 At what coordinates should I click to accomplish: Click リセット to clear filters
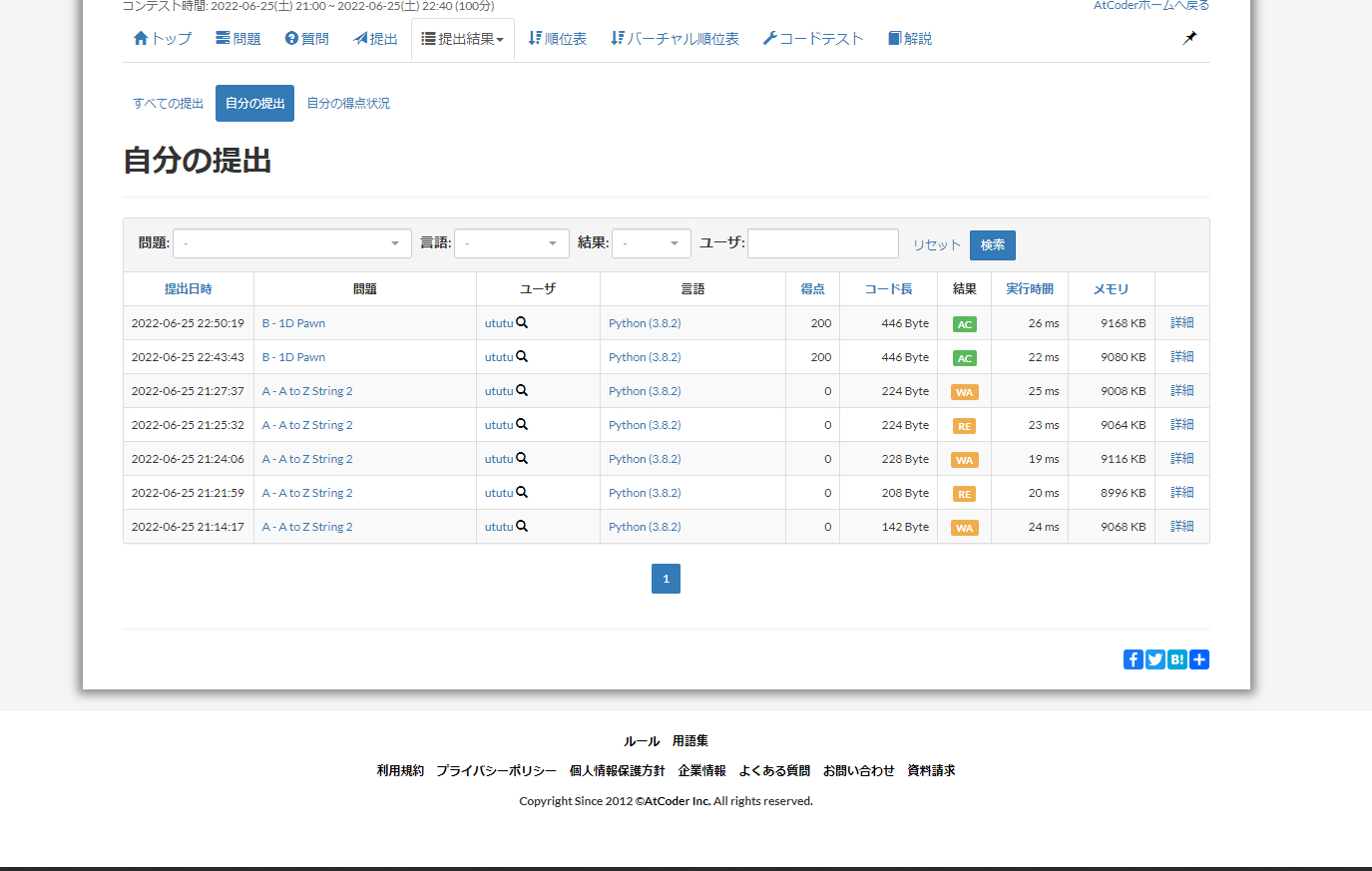coord(935,243)
